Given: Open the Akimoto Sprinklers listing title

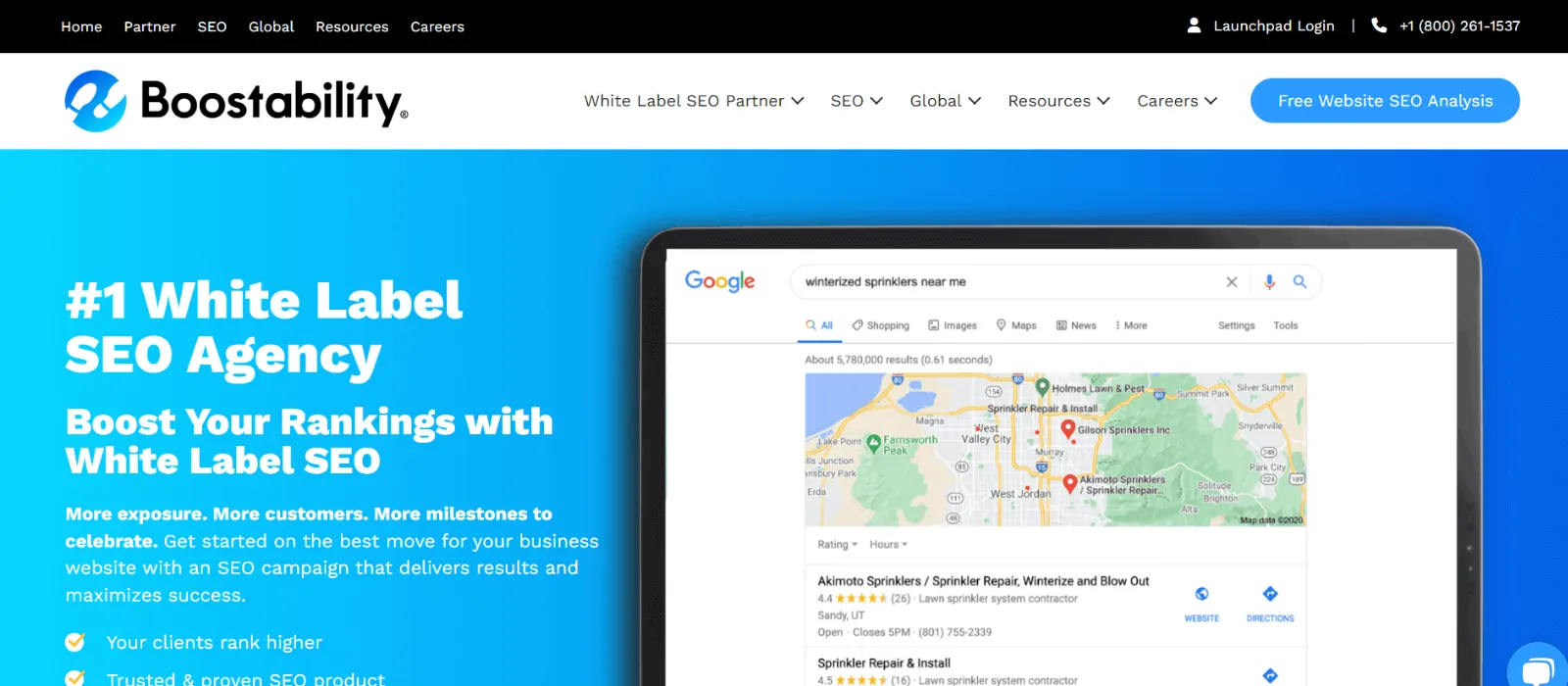Looking at the screenshot, I should point(983,581).
